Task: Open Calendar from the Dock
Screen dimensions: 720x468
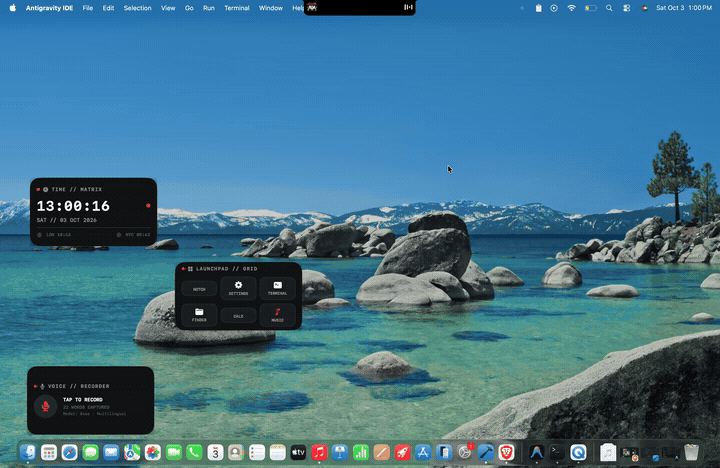Action: point(215,452)
